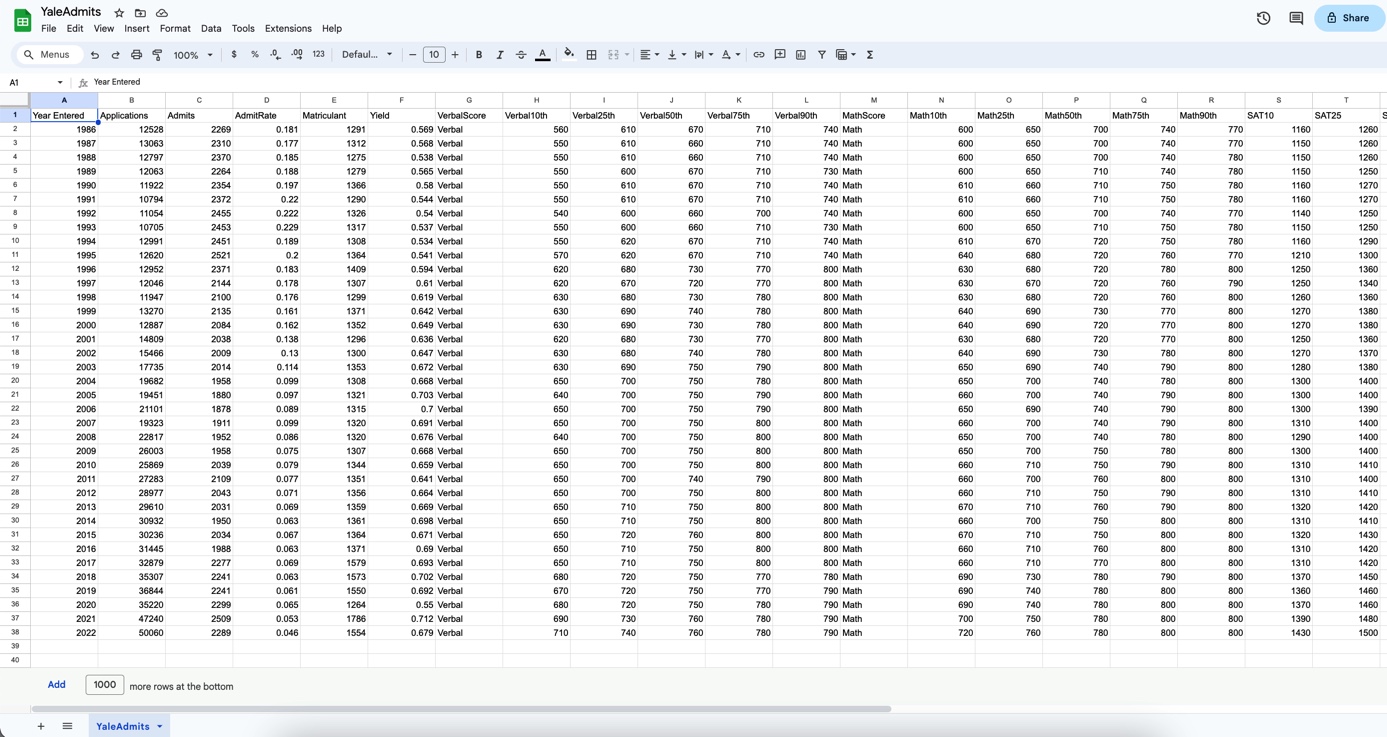Star the YaleAdmits spreadsheet
Viewport: 1387px width, 737px height.
pyautogui.click(x=118, y=13)
